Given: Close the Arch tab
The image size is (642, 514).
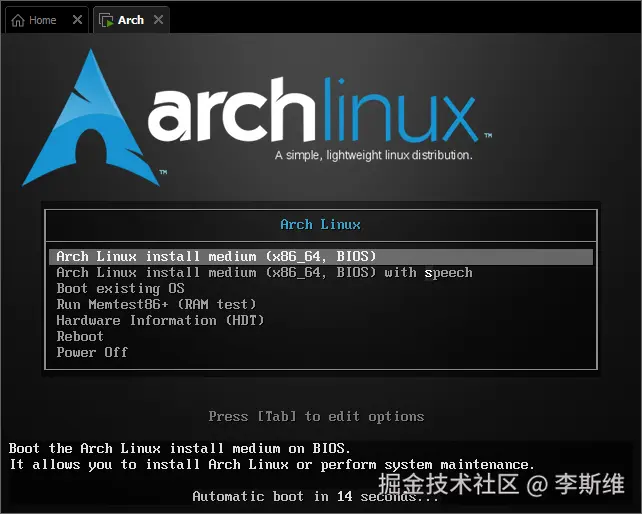Looking at the screenshot, I should click(x=158, y=20).
